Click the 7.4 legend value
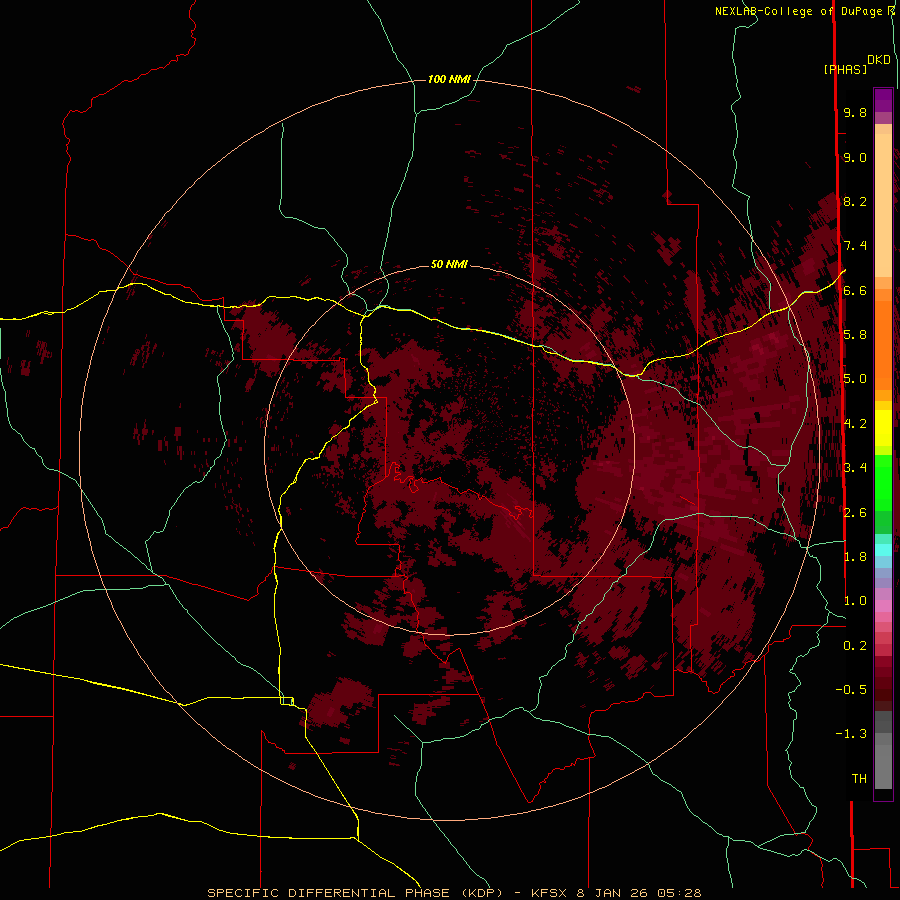Screen dimensions: 900x900 point(855,246)
